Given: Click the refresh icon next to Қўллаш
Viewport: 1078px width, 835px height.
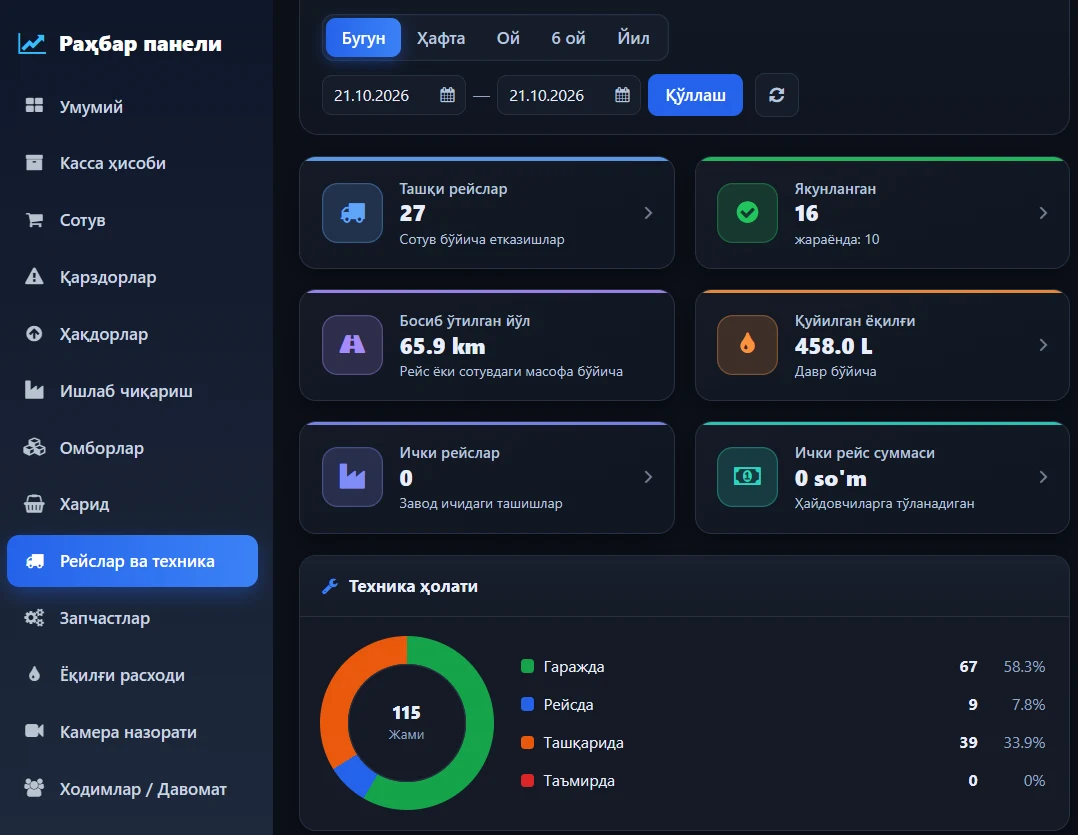Looking at the screenshot, I should [x=776, y=95].
